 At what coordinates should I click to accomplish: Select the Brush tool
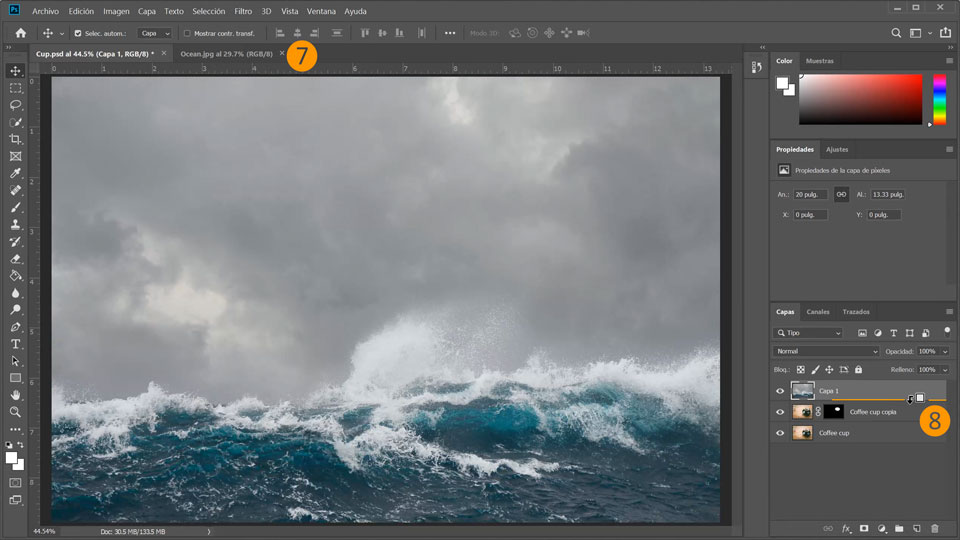pos(15,208)
